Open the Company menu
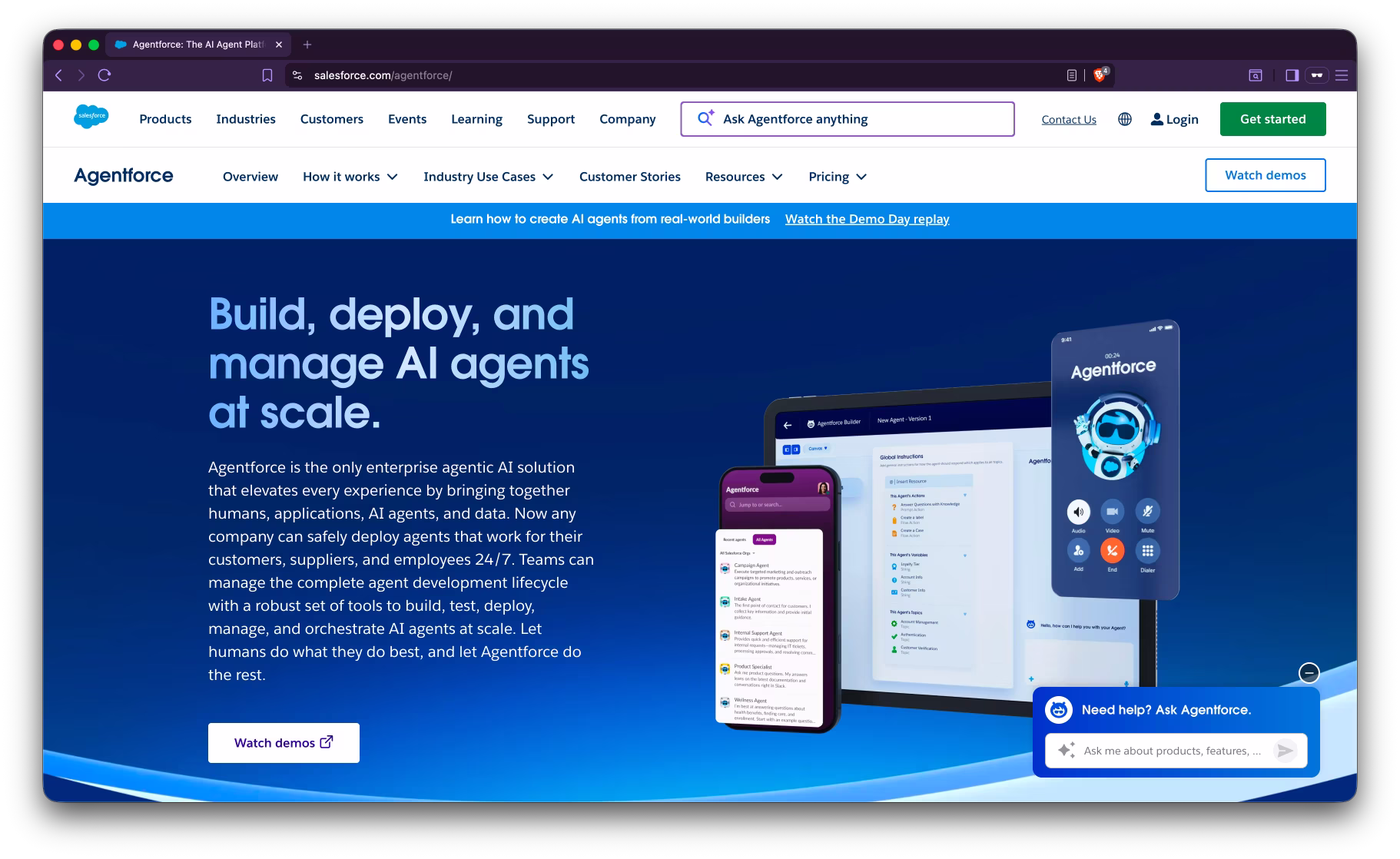Screen dimensions: 1400x859 (628, 119)
